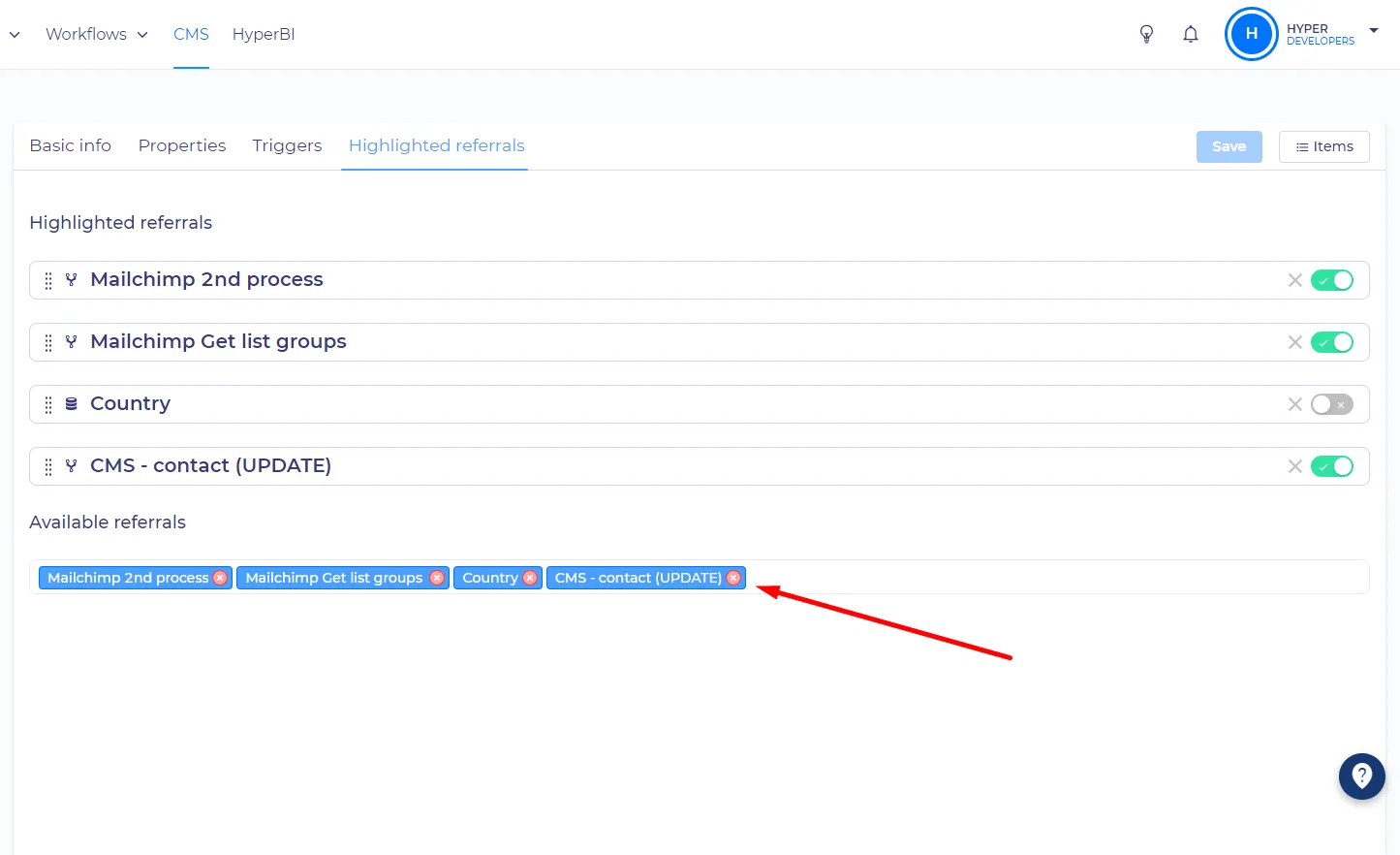Screen dimensions: 1400x855
Task: Go to HyperBI
Action: [x=264, y=34]
